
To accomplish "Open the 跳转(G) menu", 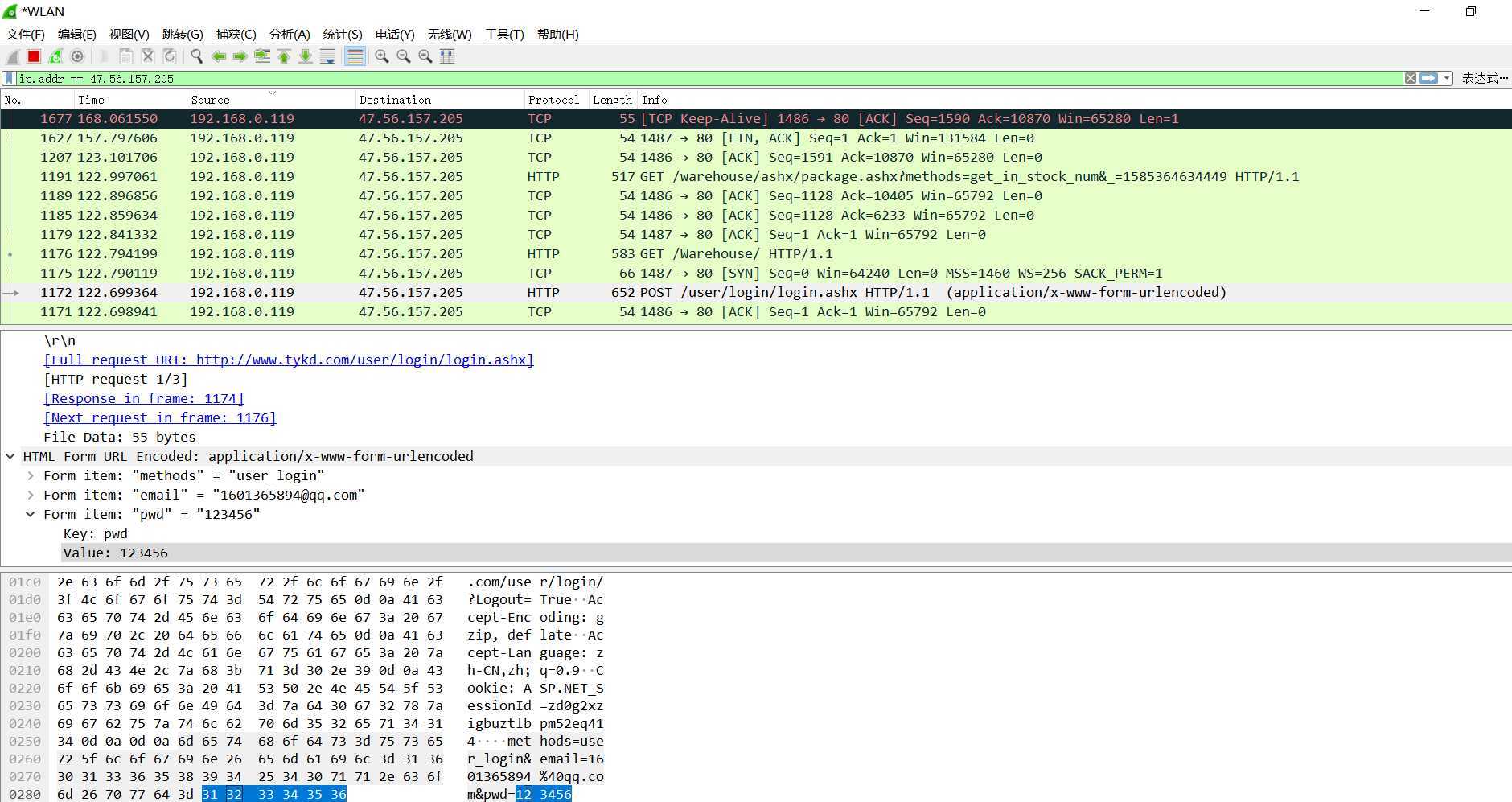I will click(183, 34).
